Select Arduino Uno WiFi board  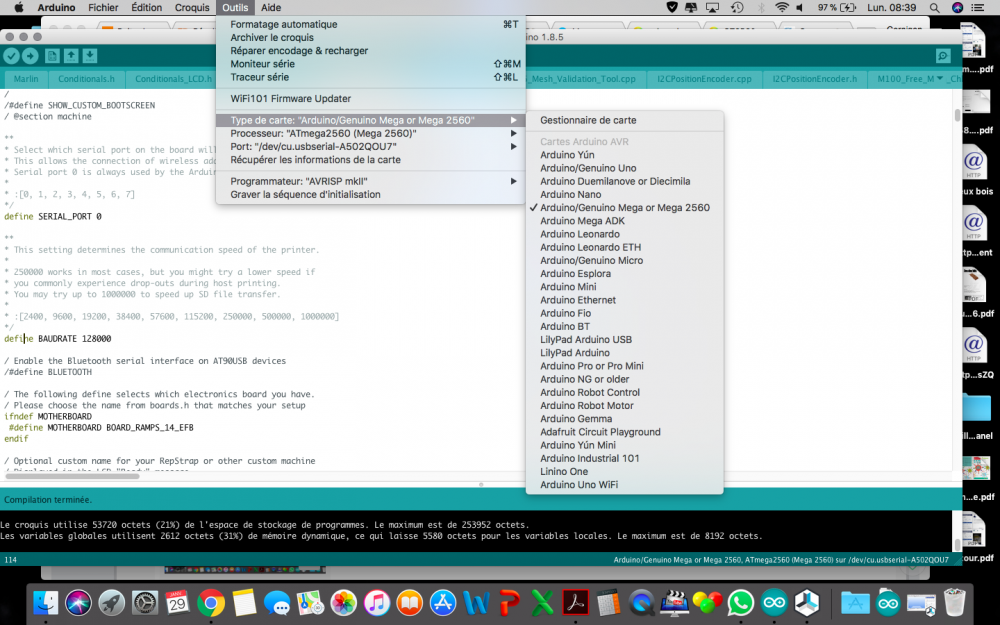pos(624,485)
